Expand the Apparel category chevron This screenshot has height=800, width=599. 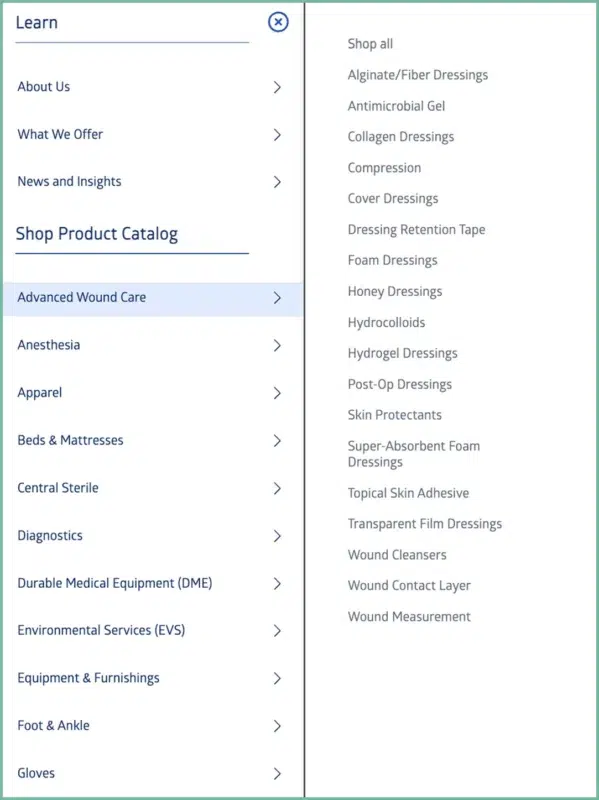pos(276,392)
